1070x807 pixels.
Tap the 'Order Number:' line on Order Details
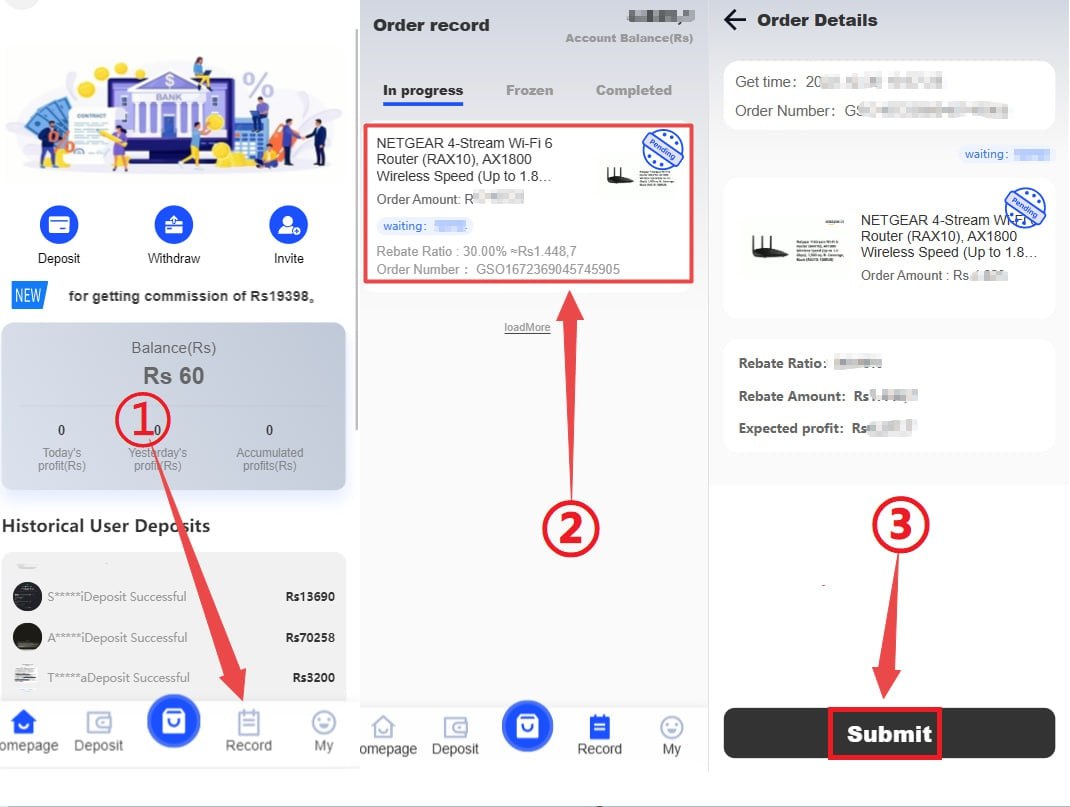pos(871,111)
